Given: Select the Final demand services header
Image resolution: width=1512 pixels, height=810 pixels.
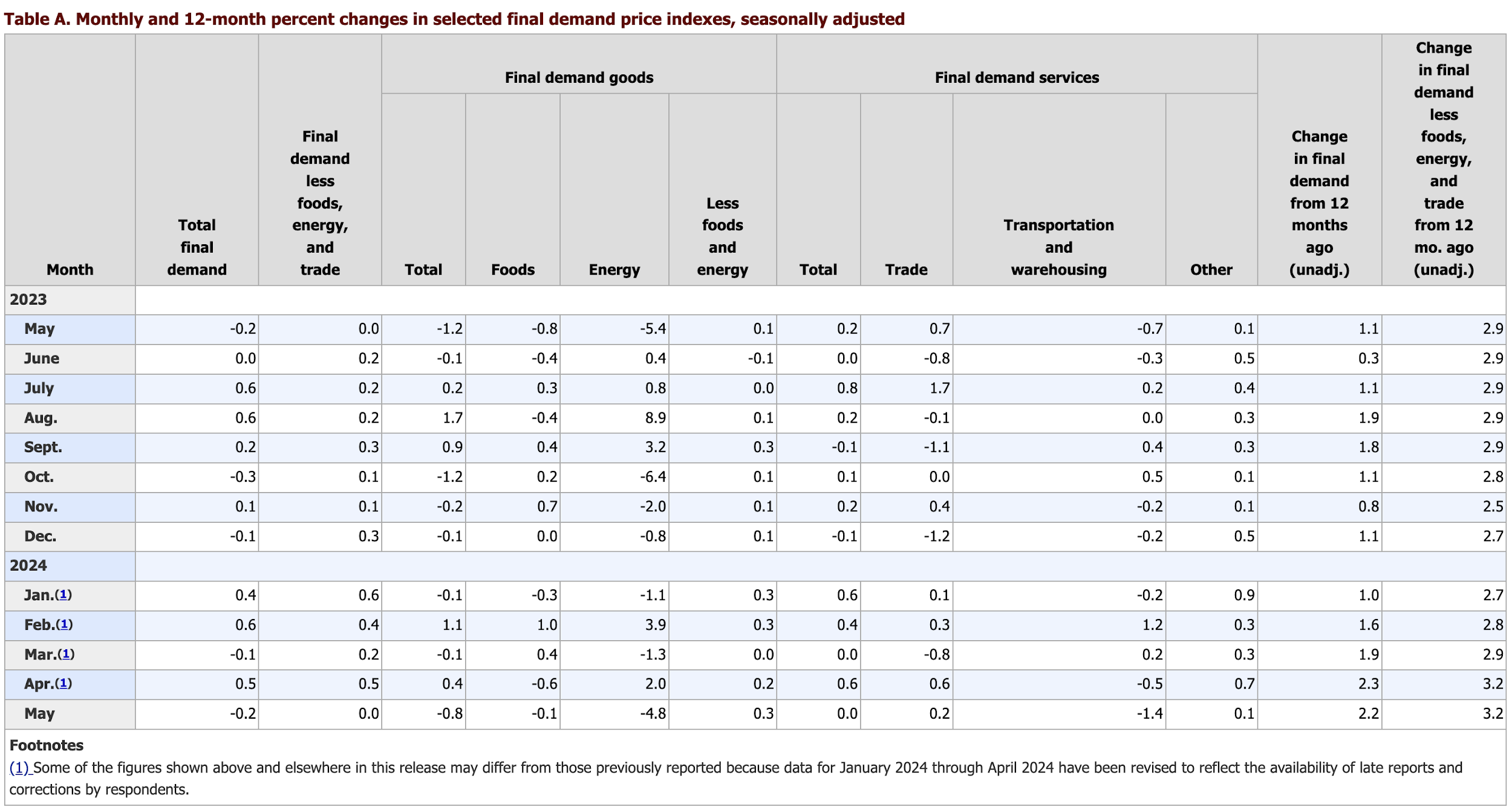Looking at the screenshot, I should (x=1017, y=77).
